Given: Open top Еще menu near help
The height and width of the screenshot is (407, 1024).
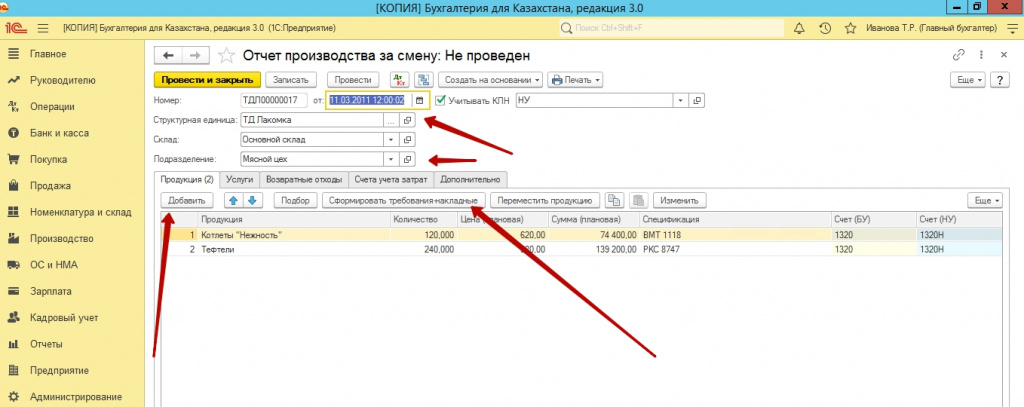Looking at the screenshot, I should [970, 80].
